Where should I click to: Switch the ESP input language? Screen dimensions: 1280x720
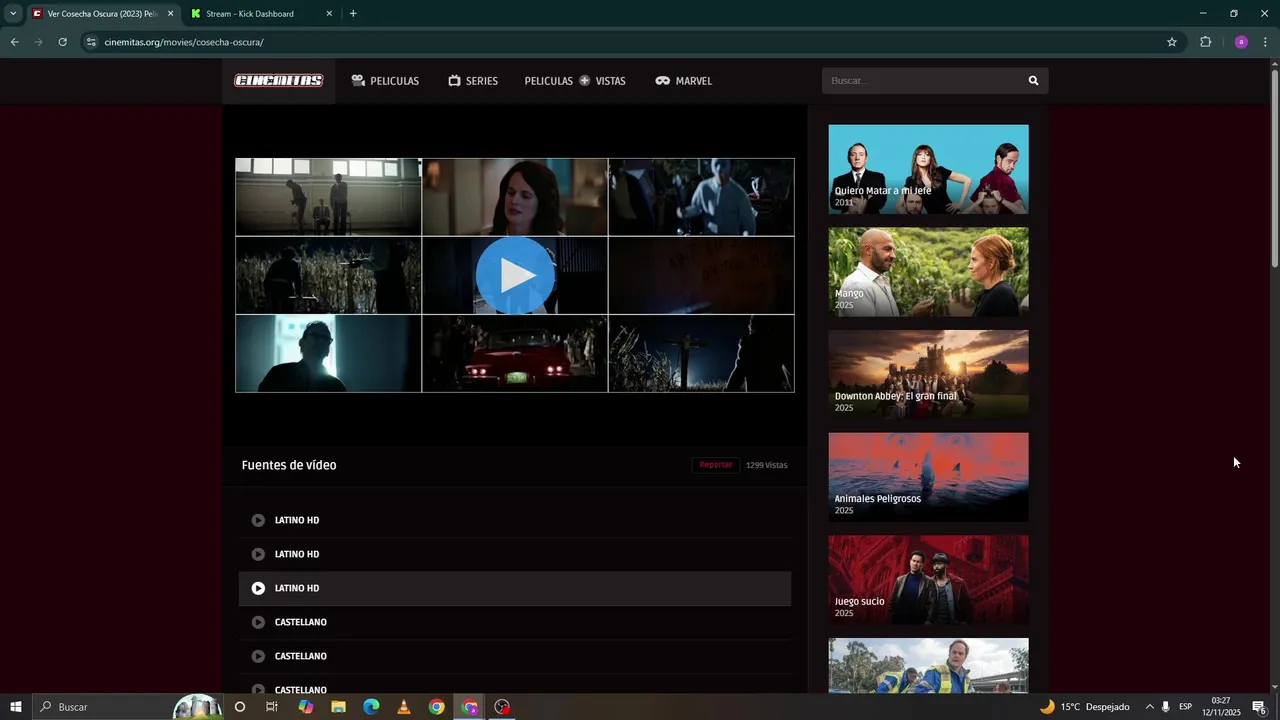coord(1185,707)
